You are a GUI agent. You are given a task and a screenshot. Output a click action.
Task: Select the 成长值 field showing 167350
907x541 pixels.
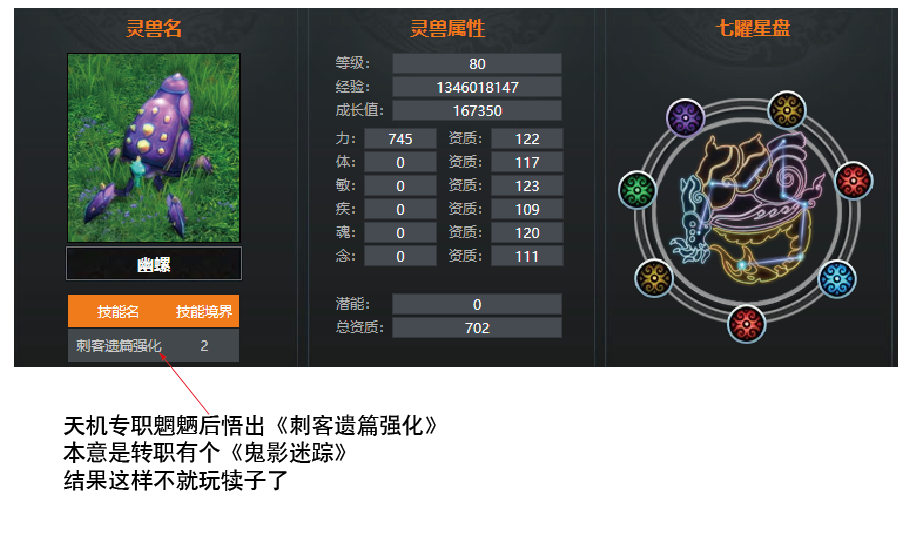(x=477, y=111)
